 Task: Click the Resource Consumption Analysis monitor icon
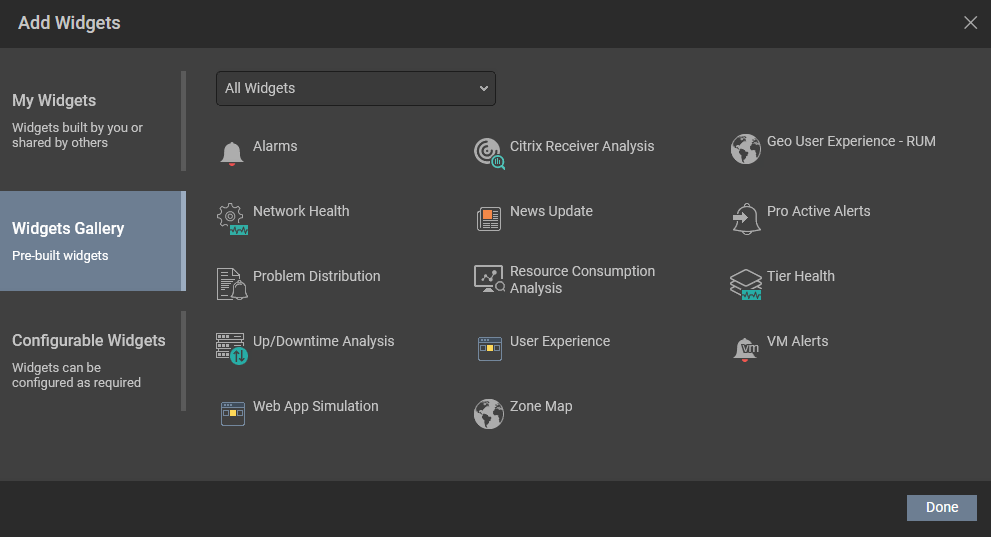(489, 279)
